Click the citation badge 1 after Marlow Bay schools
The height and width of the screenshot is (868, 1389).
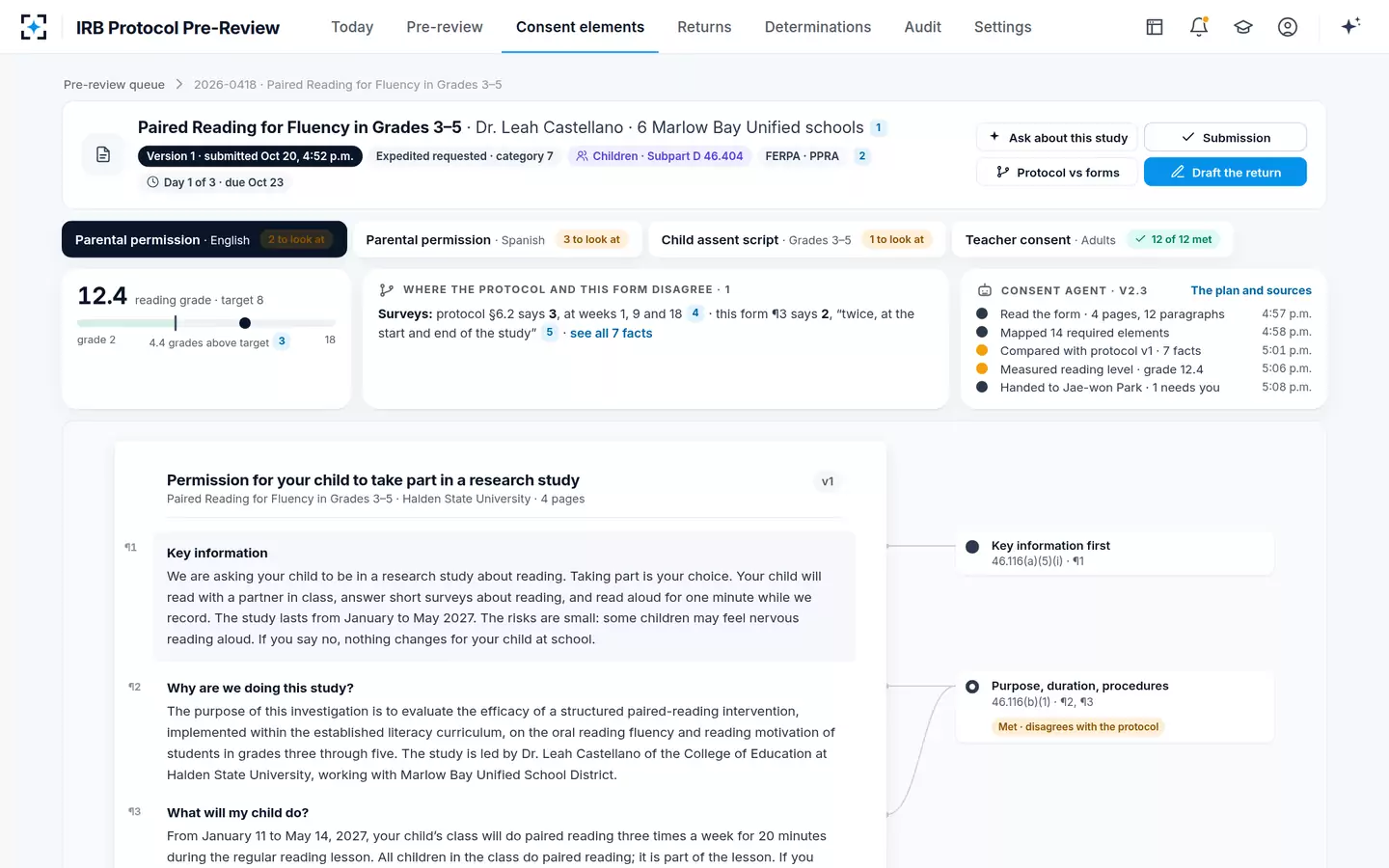point(879,127)
